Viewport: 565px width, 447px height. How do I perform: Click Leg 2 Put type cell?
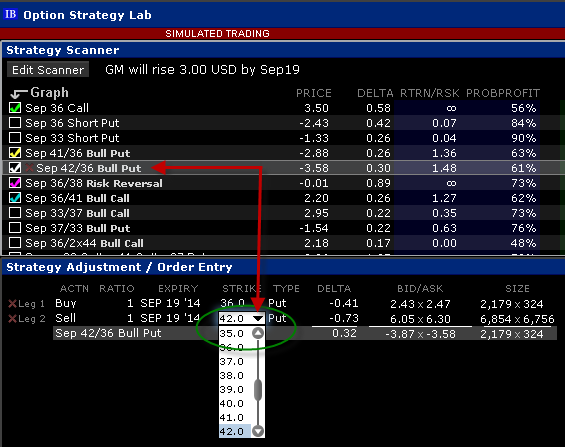click(277, 318)
